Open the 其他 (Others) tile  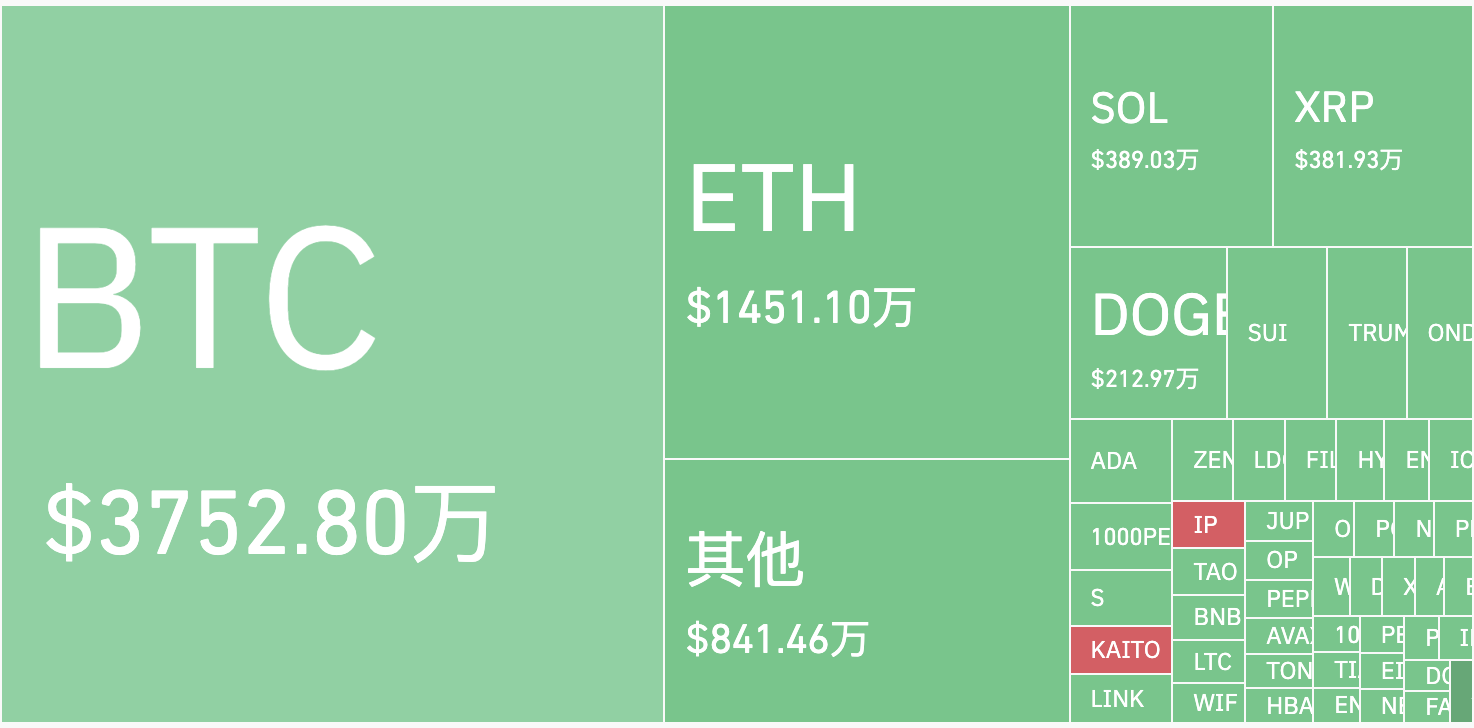867,590
